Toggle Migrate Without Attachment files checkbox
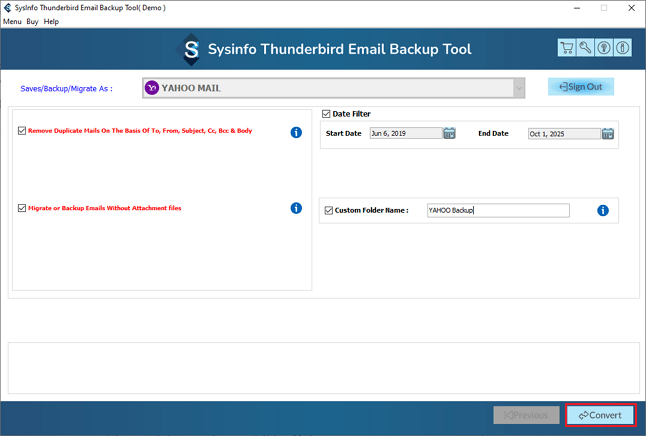Viewport: 646px width, 436px height. (22, 208)
